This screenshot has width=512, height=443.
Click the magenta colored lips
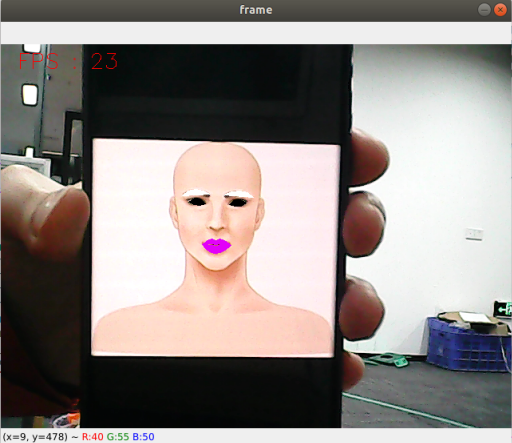pyautogui.click(x=216, y=246)
